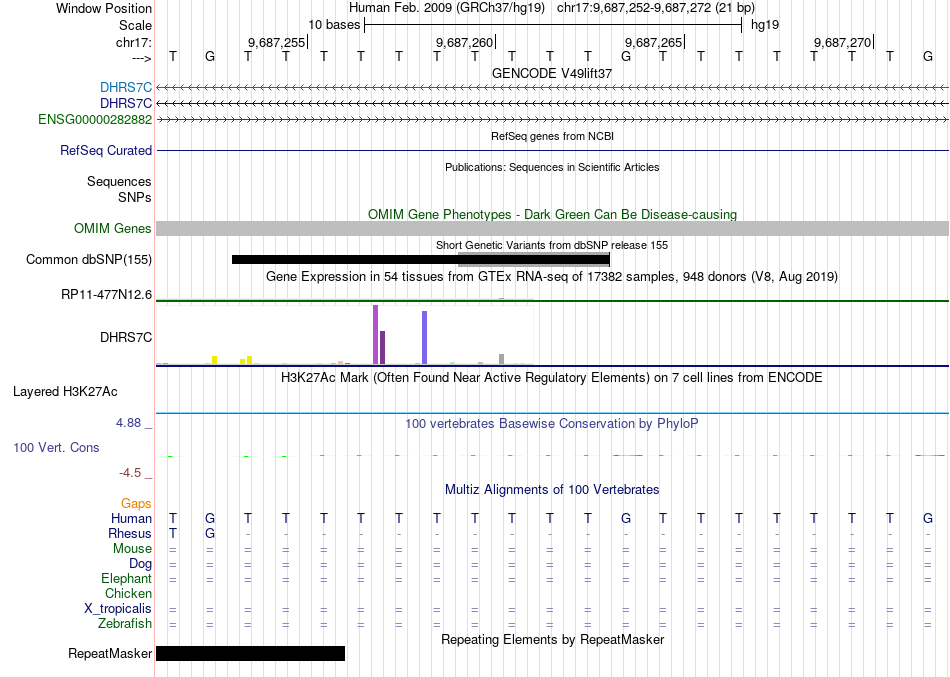Click the dark purple GTEx expression bar
950x677 pixels.
[382, 348]
